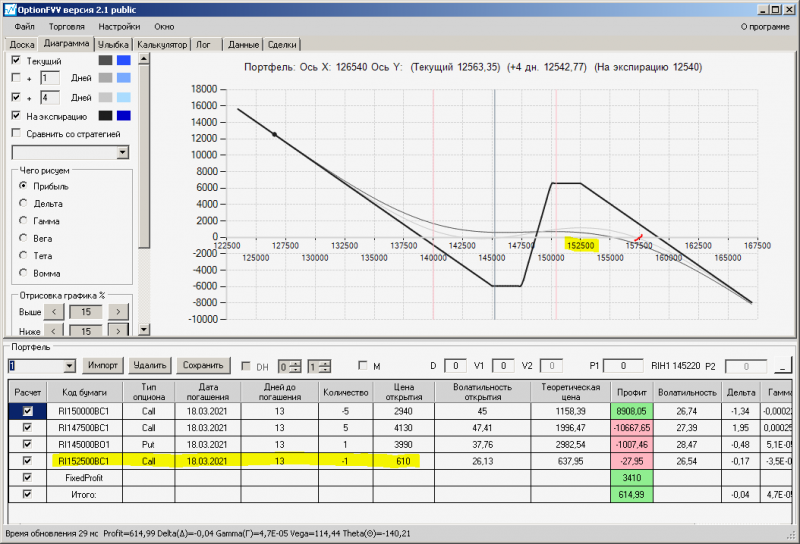Image resolution: width=800 pixels, height=544 pixels.
Task: Increase the Выше percent with right arrow
Action: (x=118, y=311)
